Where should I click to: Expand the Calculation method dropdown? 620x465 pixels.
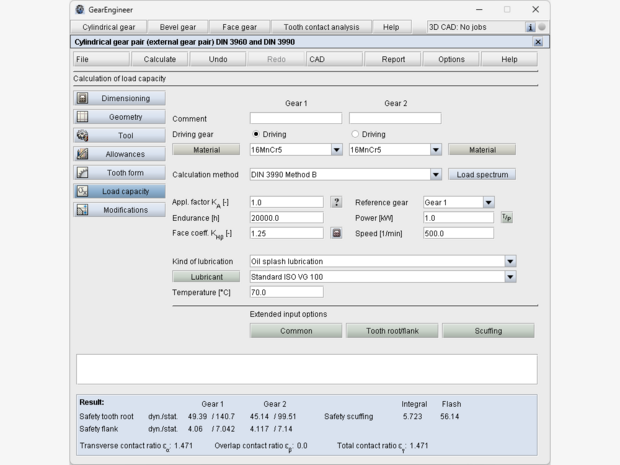435,174
